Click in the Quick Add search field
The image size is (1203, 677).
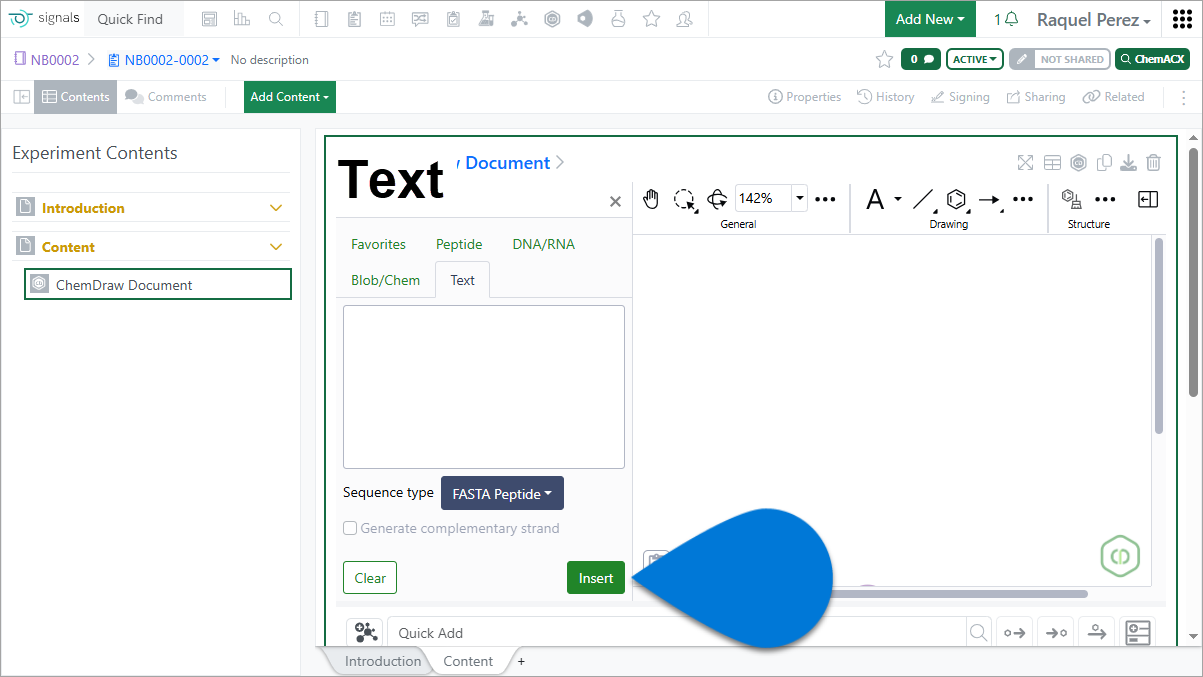pos(675,633)
